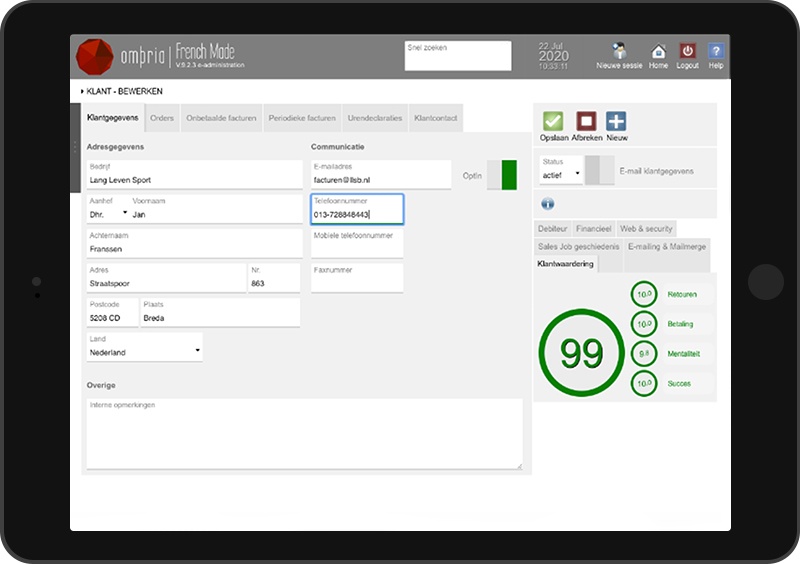800x564 pixels.
Task: Cancel editing with Afbreken icon
Action: point(586,121)
